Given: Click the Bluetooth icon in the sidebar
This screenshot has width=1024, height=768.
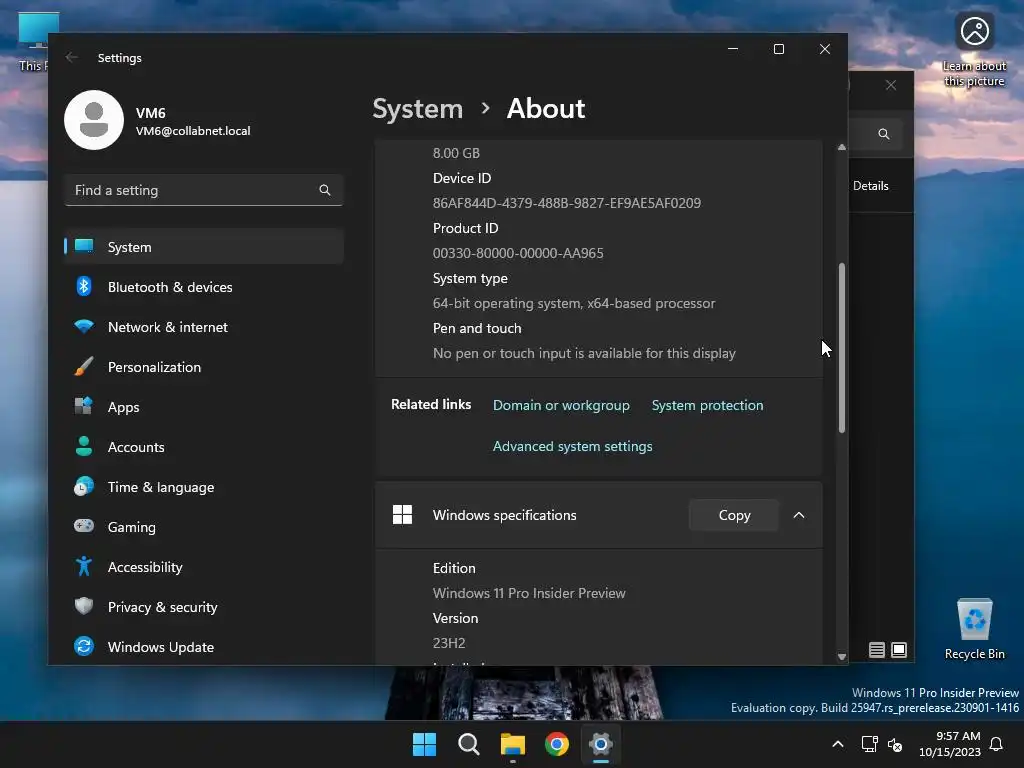Looking at the screenshot, I should 84,286.
